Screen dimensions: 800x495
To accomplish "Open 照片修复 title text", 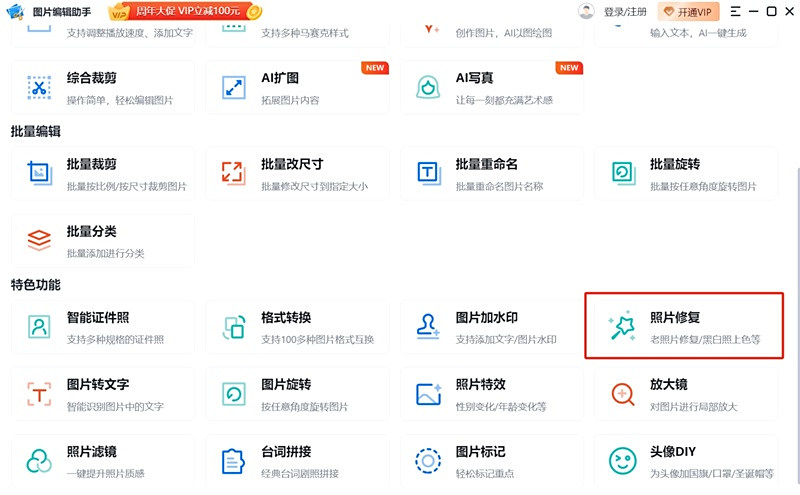I will 675,318.
